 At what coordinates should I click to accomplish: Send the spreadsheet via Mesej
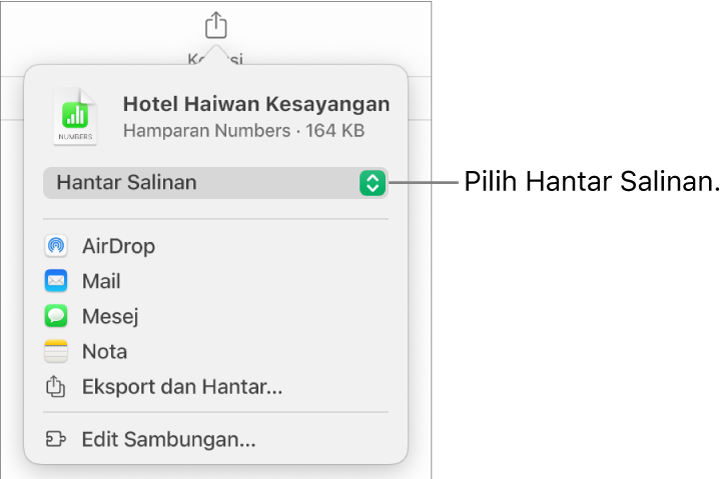(110, 316)
